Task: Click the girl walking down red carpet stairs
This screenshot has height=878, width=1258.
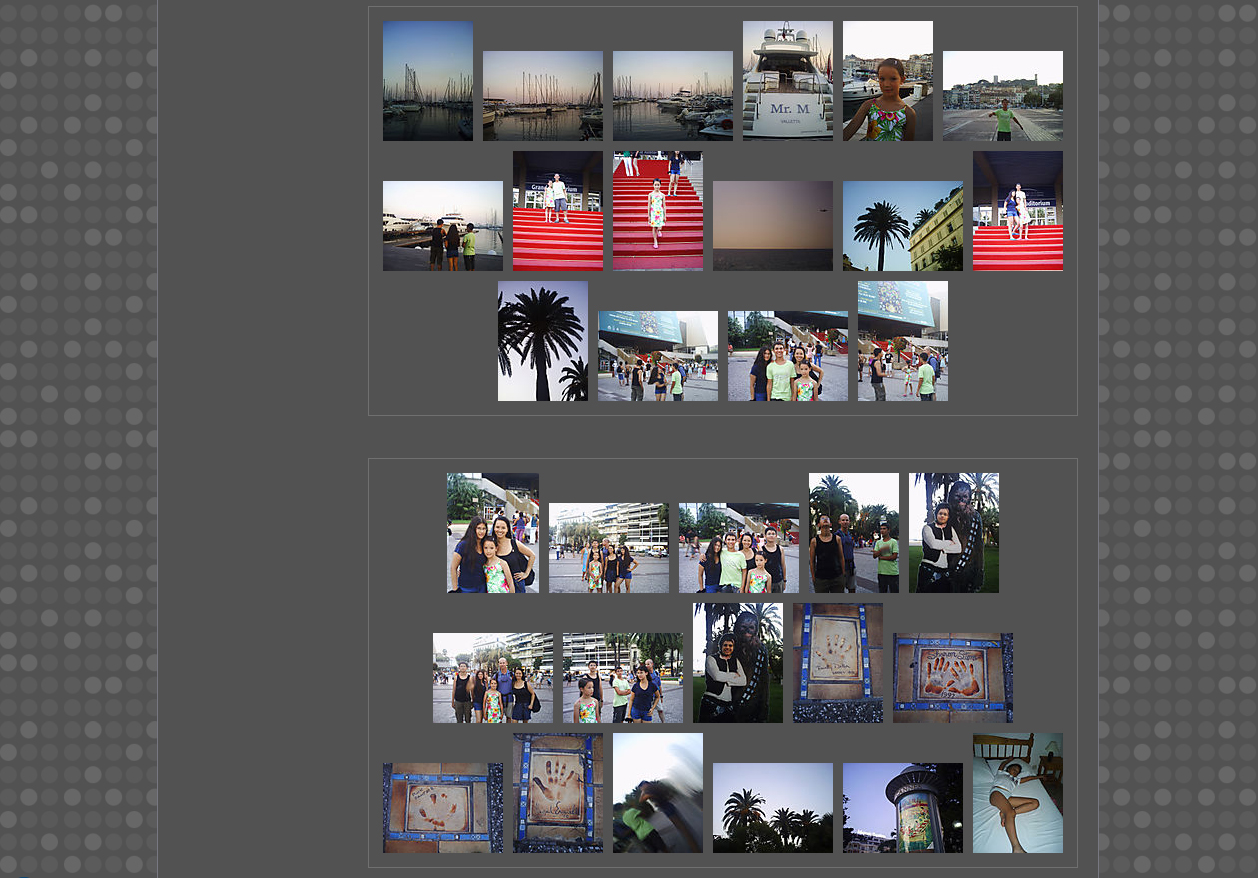Action: [657, 211]
